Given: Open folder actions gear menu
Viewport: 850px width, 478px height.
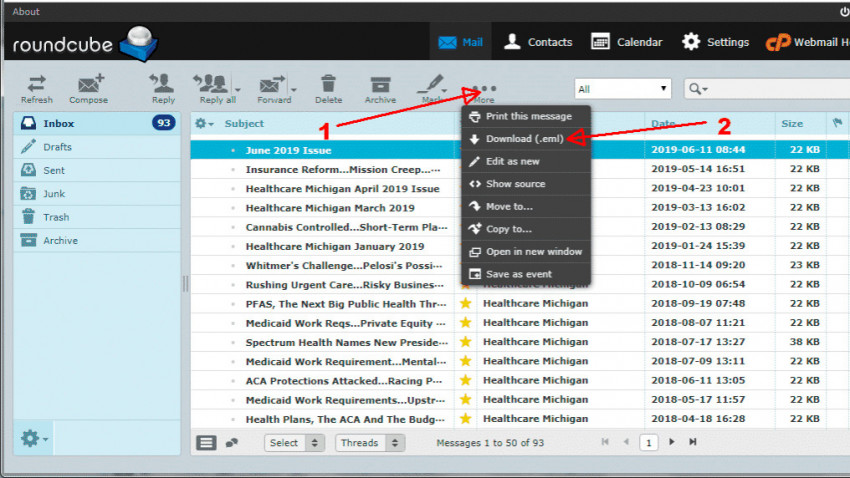Looking at the screenshot, I should point(34,438).
